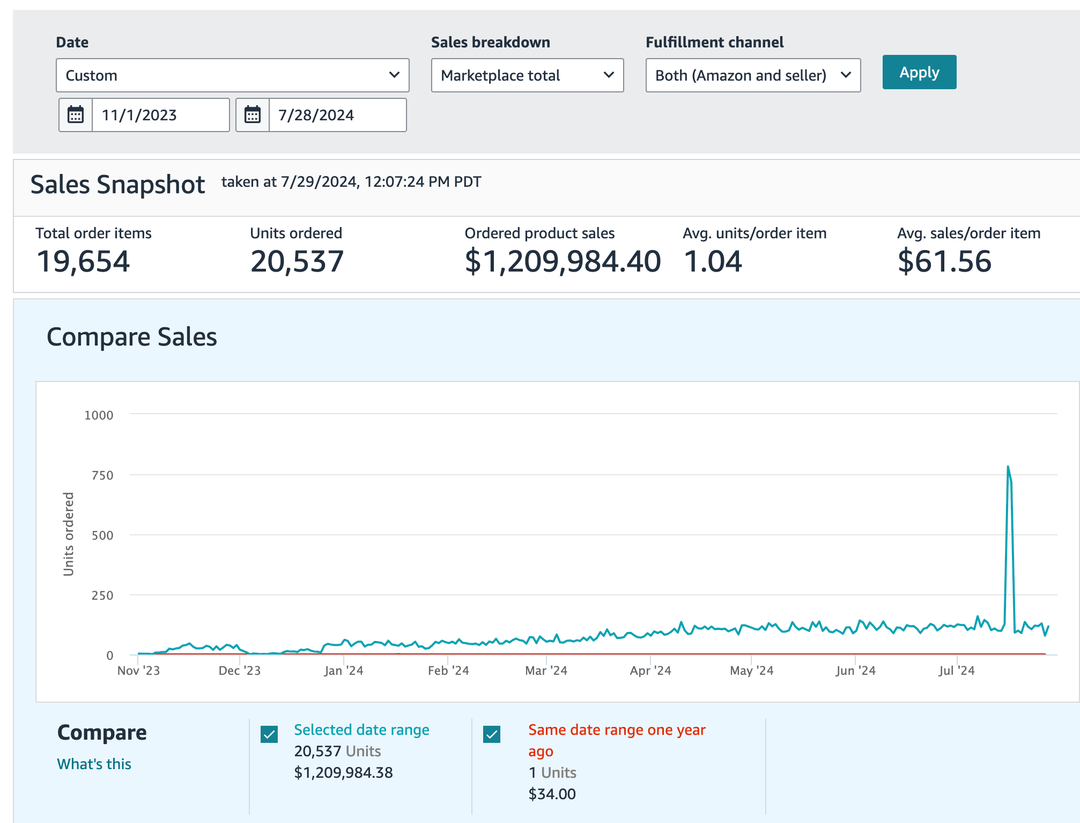The width and height of the screenshot is (1080, 823).
Task: Open the Date dropdown set to Custom
Action: [x=232, y=75]
